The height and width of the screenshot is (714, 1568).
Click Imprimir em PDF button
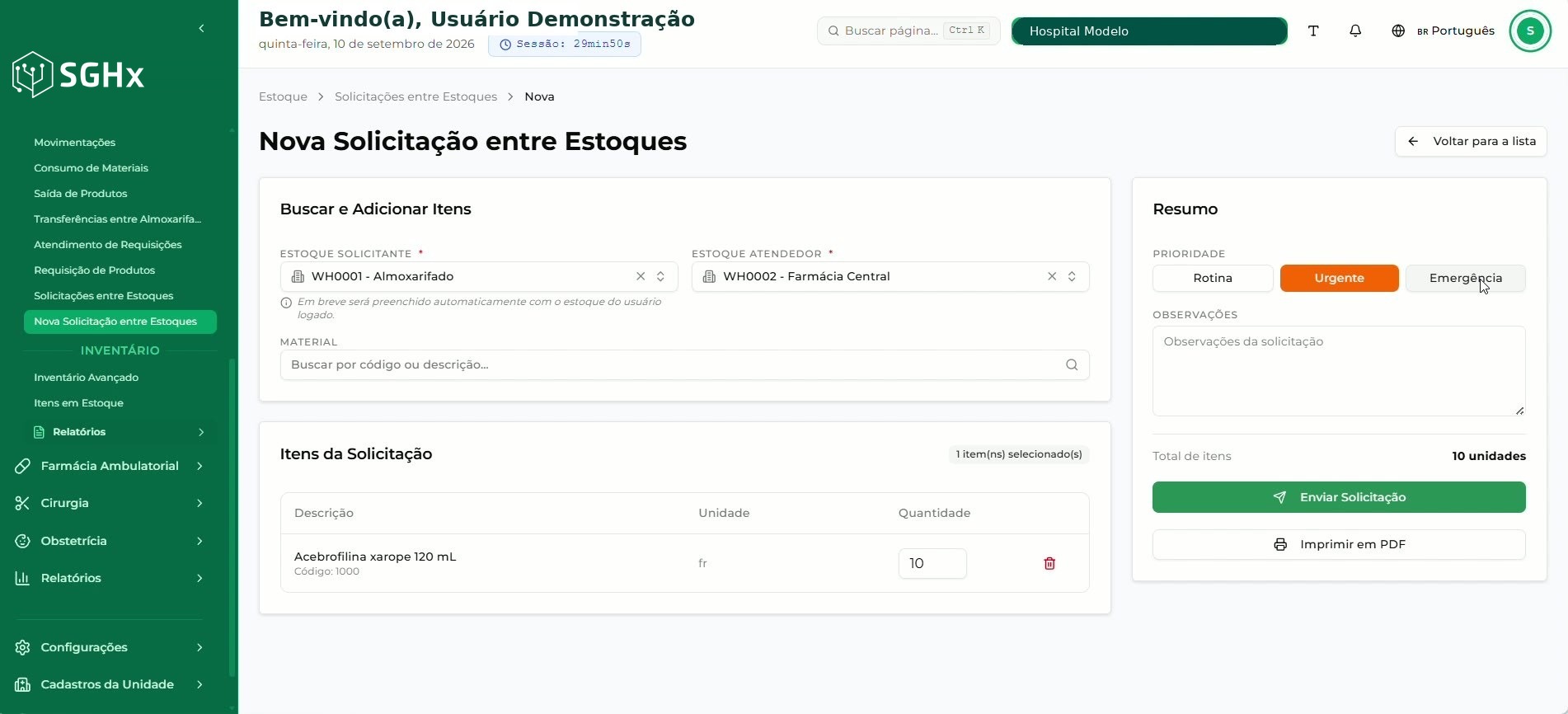coord(1339,544)
